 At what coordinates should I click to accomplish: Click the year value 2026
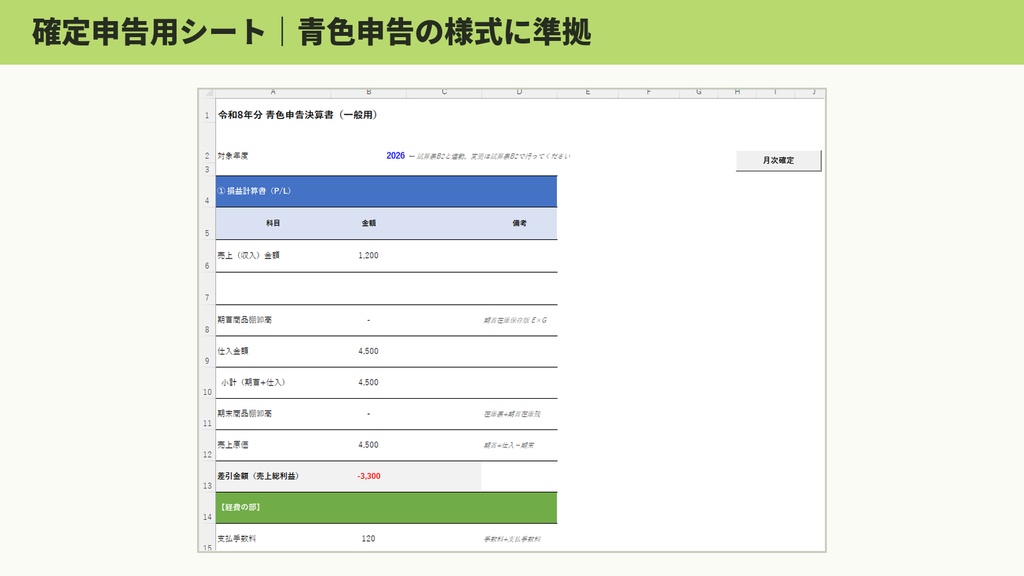point(395,156)
